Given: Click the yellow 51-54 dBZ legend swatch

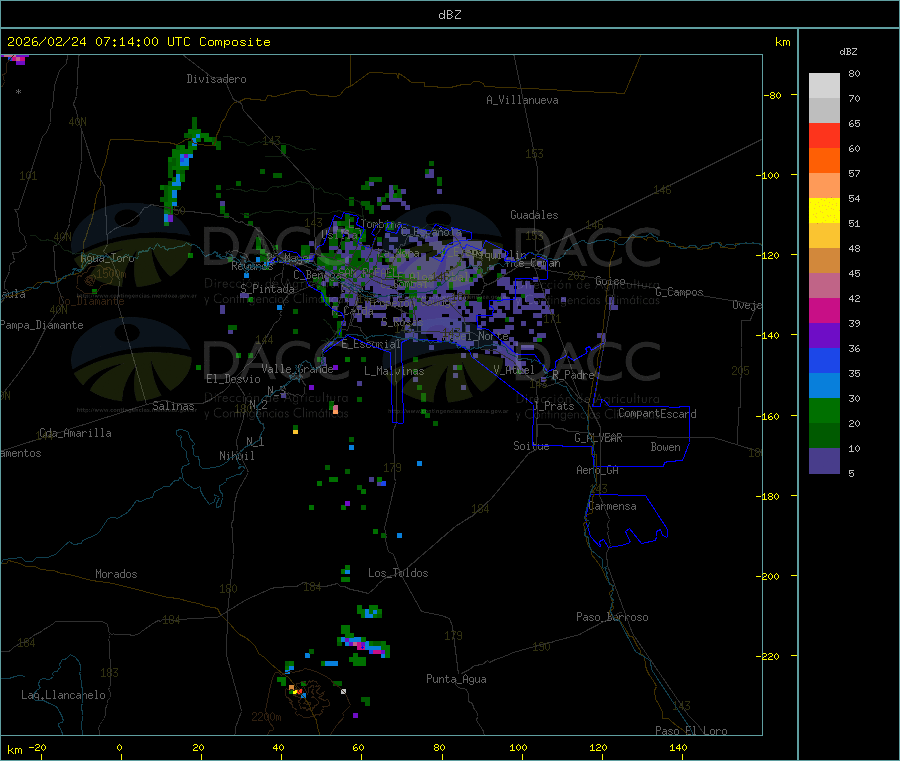Looking at the screenshot, I should [824, 211].
